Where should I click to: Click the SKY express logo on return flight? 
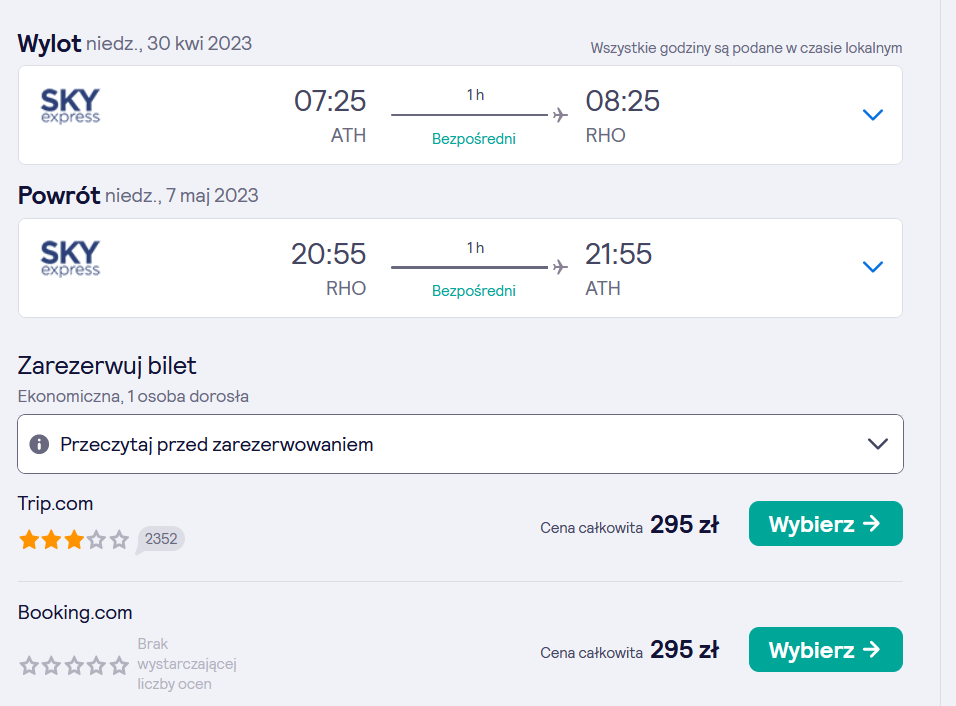(70, 259)
